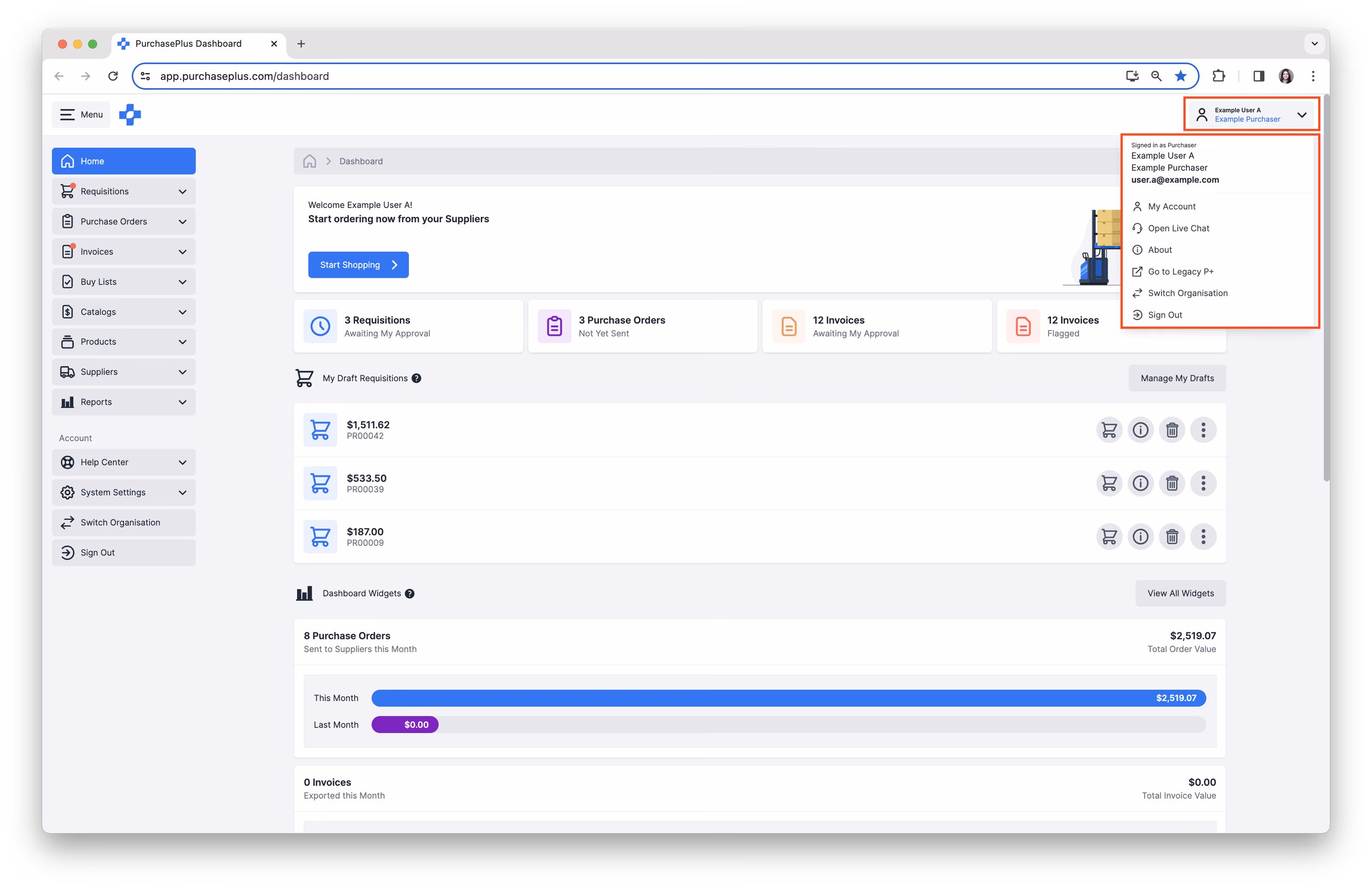Expand the Buy Lists sidebar menu
Screen dimensions: 1372x889
(x=123, y=282)
